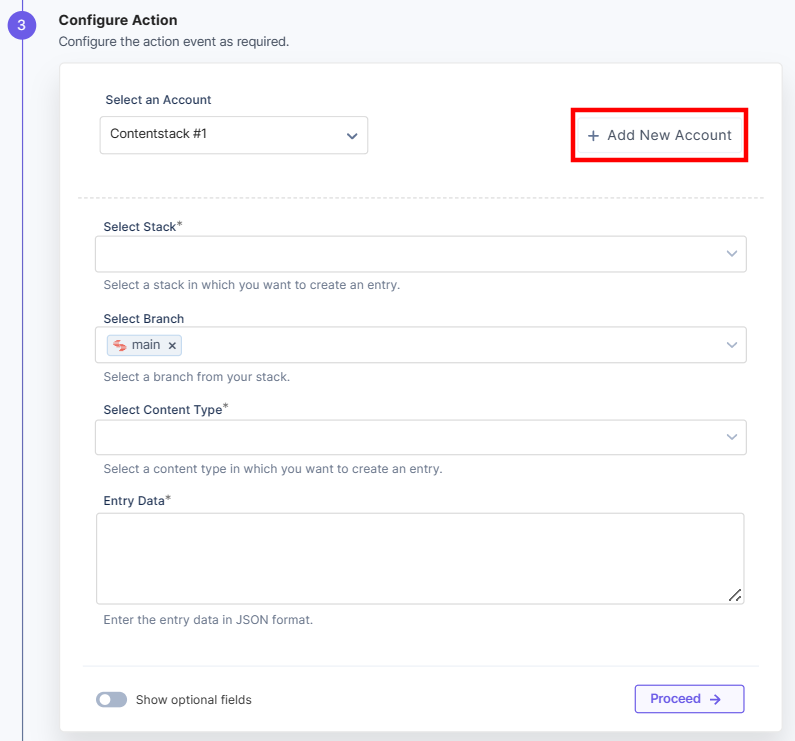
Task: Click the "Select a branch from your stack." hint
Action: click(197, 377)
